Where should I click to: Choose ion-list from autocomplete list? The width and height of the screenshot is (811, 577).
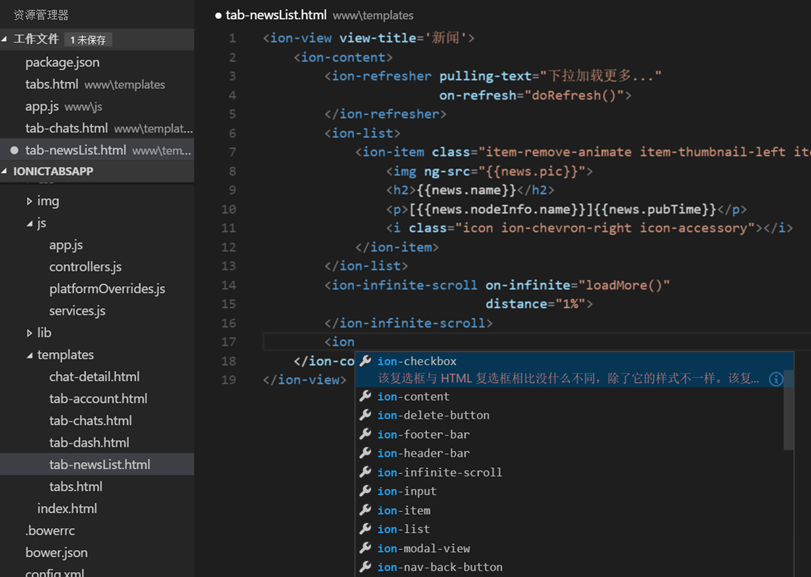[x=569, y=529]
